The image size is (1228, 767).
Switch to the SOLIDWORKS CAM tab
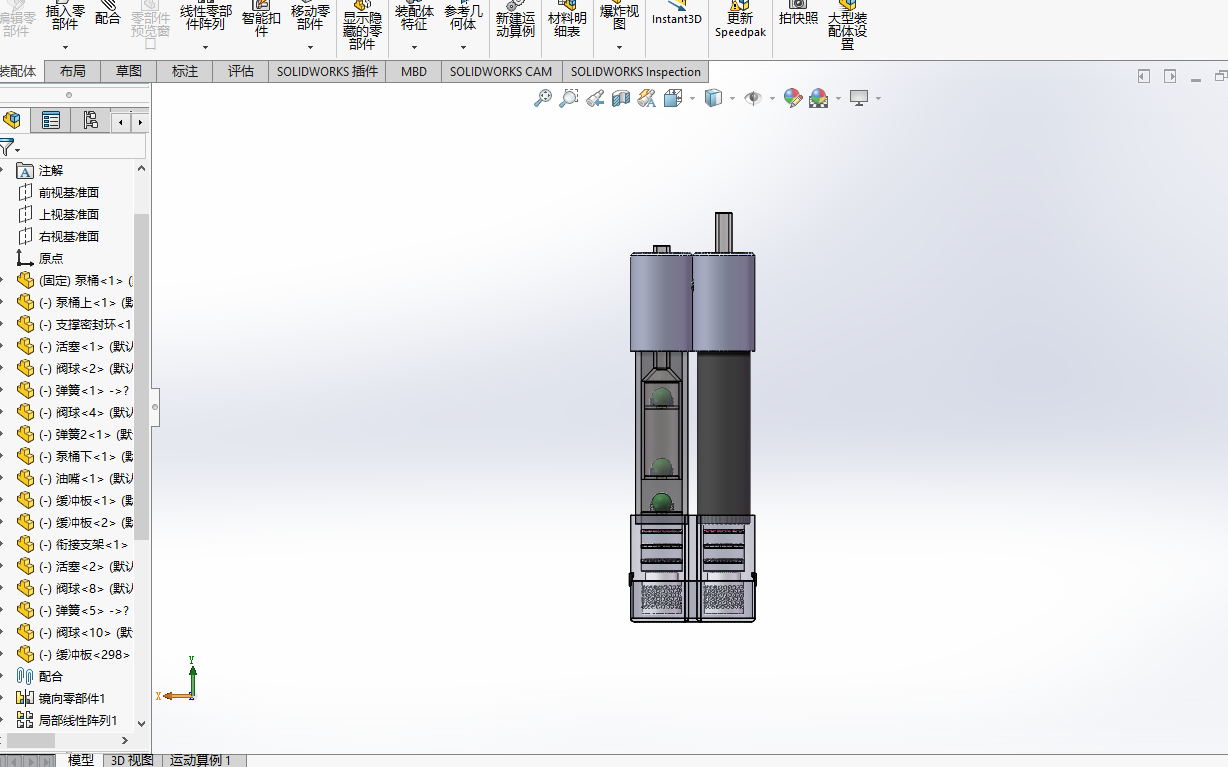point(501,72)
